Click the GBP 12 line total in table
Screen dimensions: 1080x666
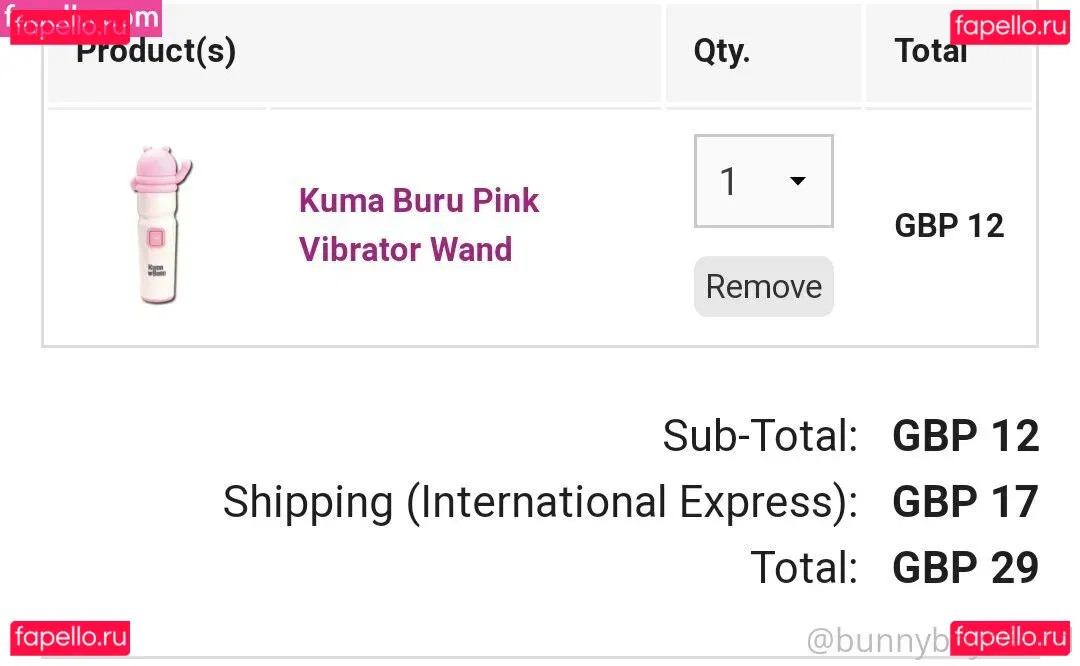tap(948, 226)
